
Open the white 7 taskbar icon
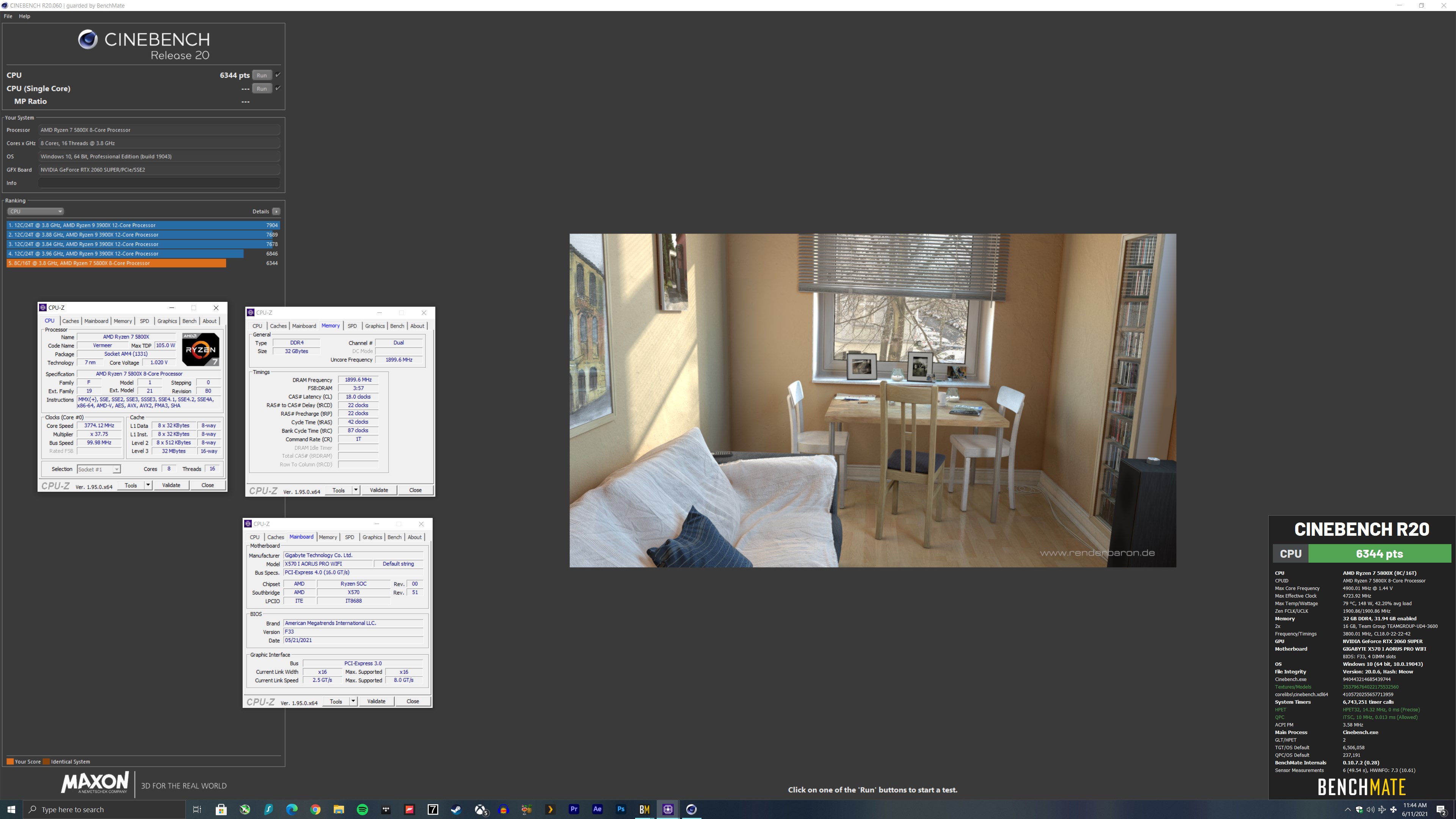pyautogui.click(x=433, y=810)
